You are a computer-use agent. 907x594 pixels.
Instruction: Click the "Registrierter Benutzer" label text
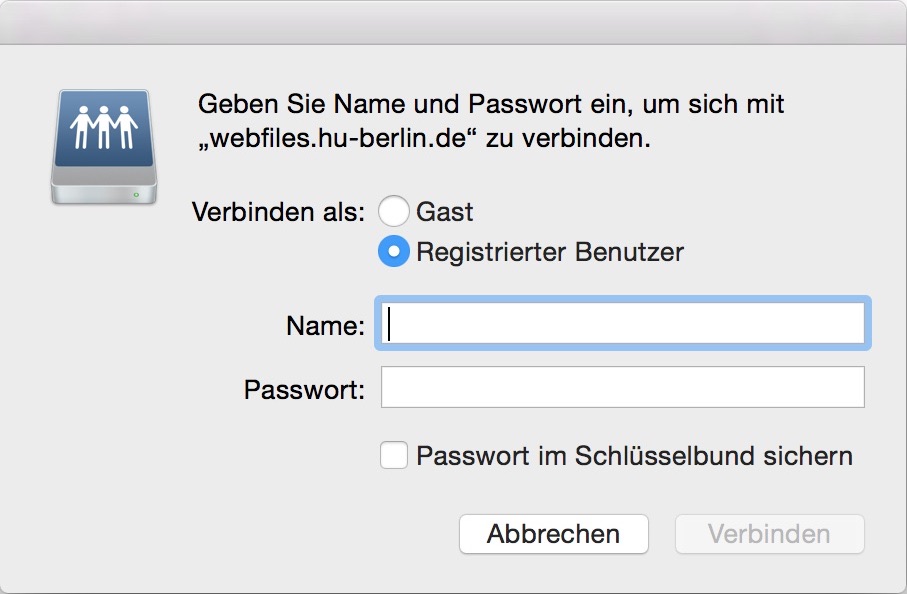pos(550,252)
